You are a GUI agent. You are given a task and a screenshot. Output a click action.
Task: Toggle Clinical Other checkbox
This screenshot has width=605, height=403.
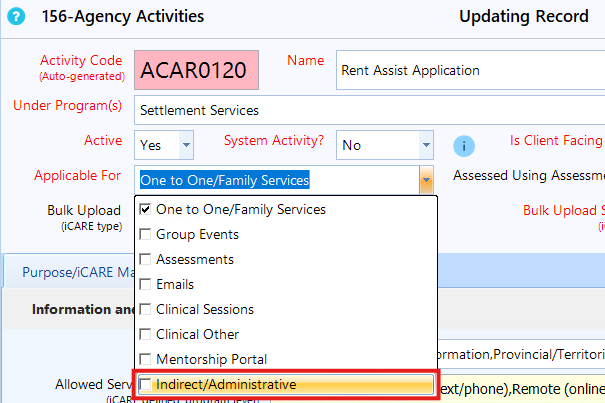145,334
